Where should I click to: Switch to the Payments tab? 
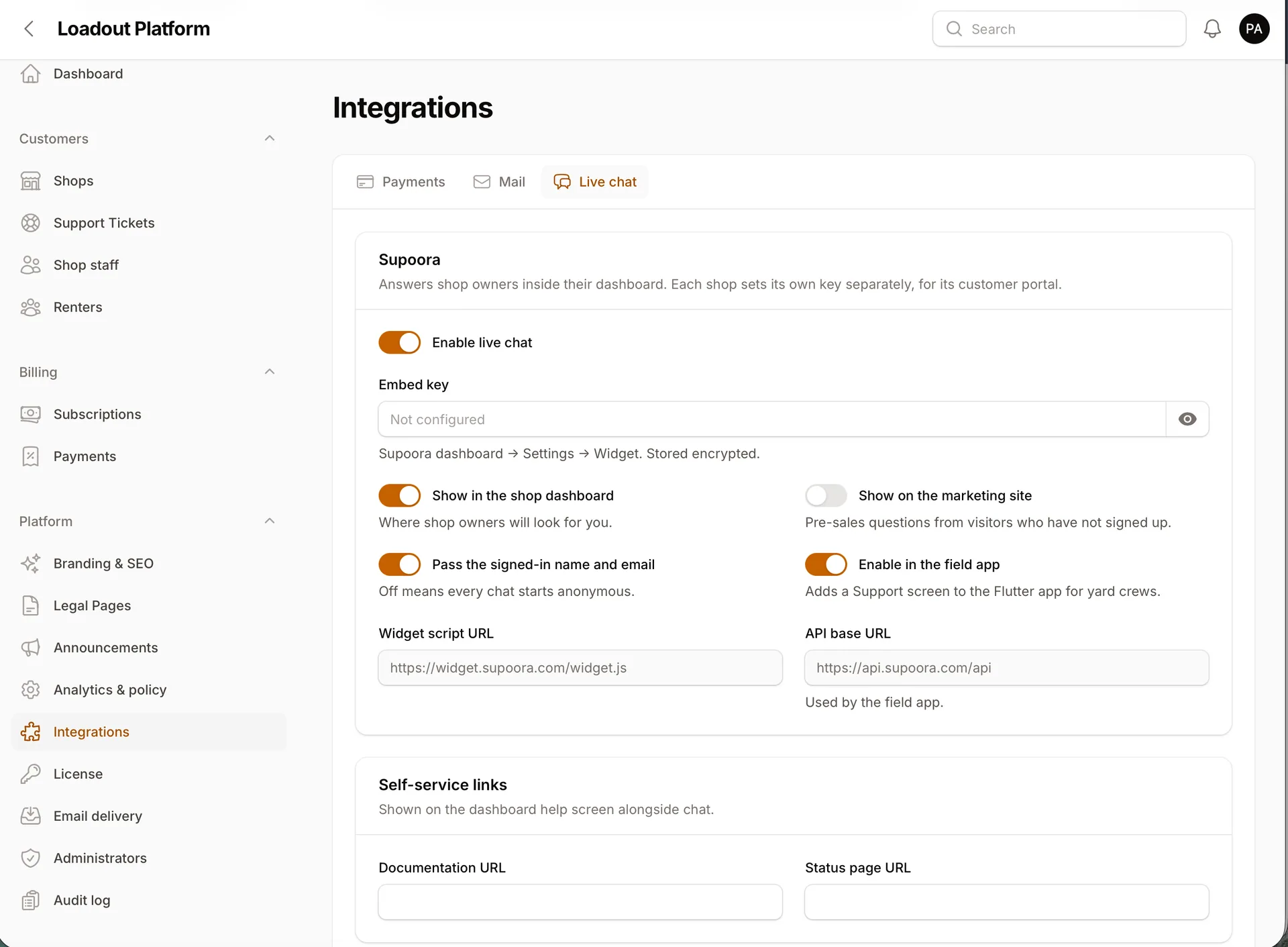[x=400, y=182]
